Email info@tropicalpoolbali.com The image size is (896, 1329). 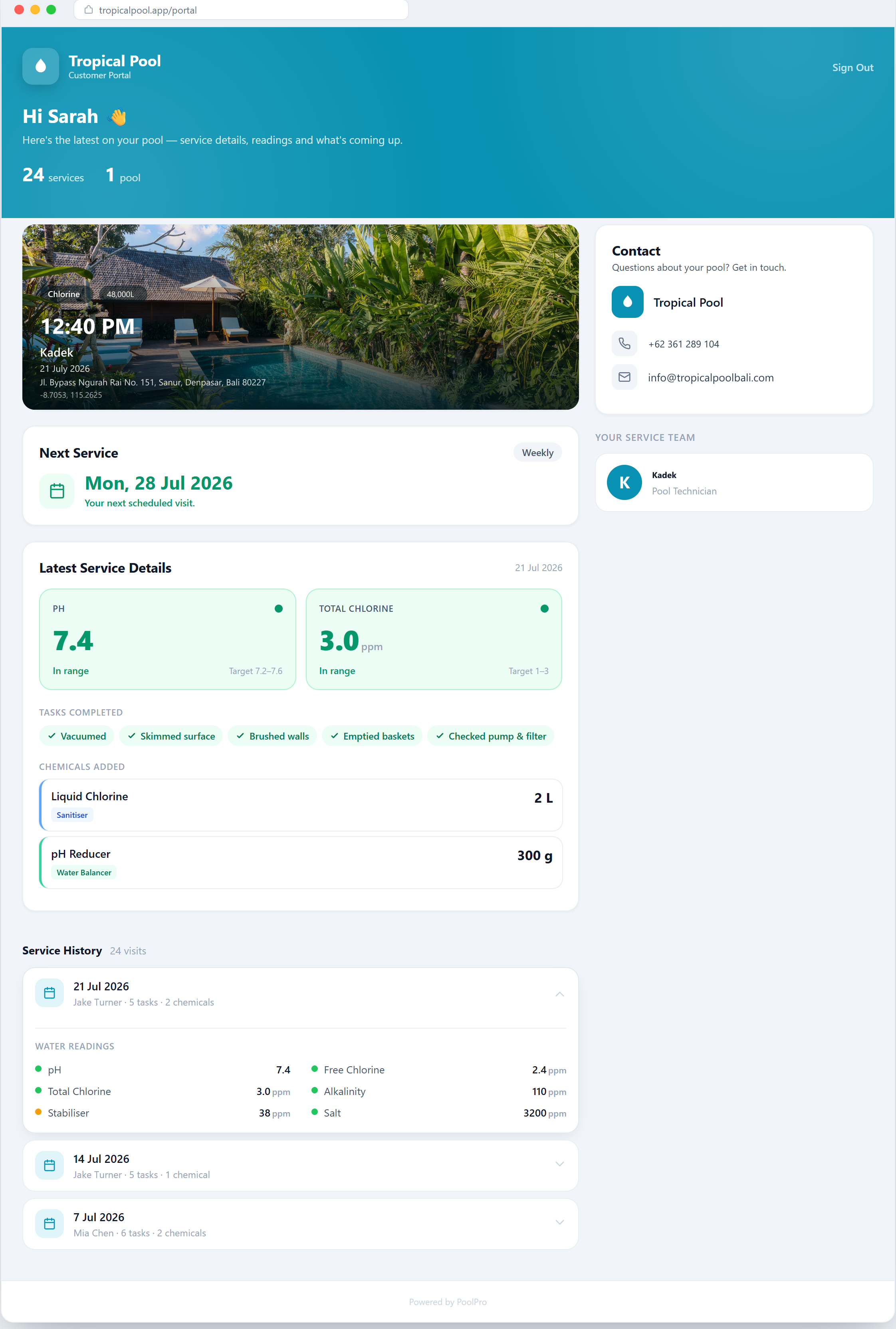click(x=710, y=378)
